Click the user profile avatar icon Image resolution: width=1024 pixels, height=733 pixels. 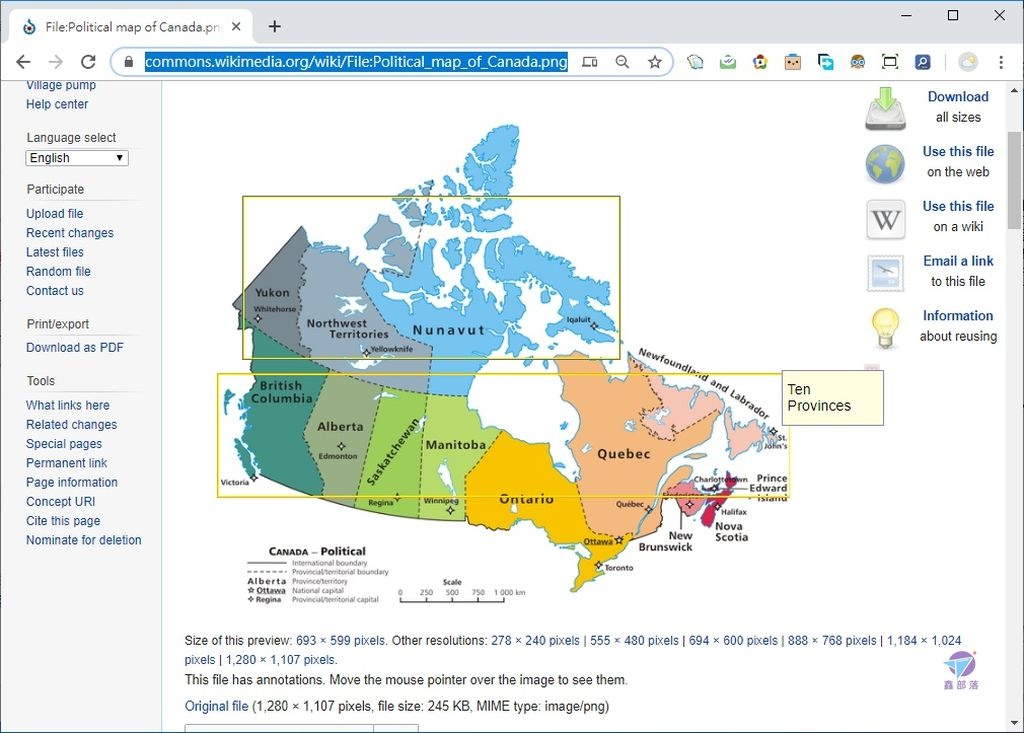click(968, 62)
